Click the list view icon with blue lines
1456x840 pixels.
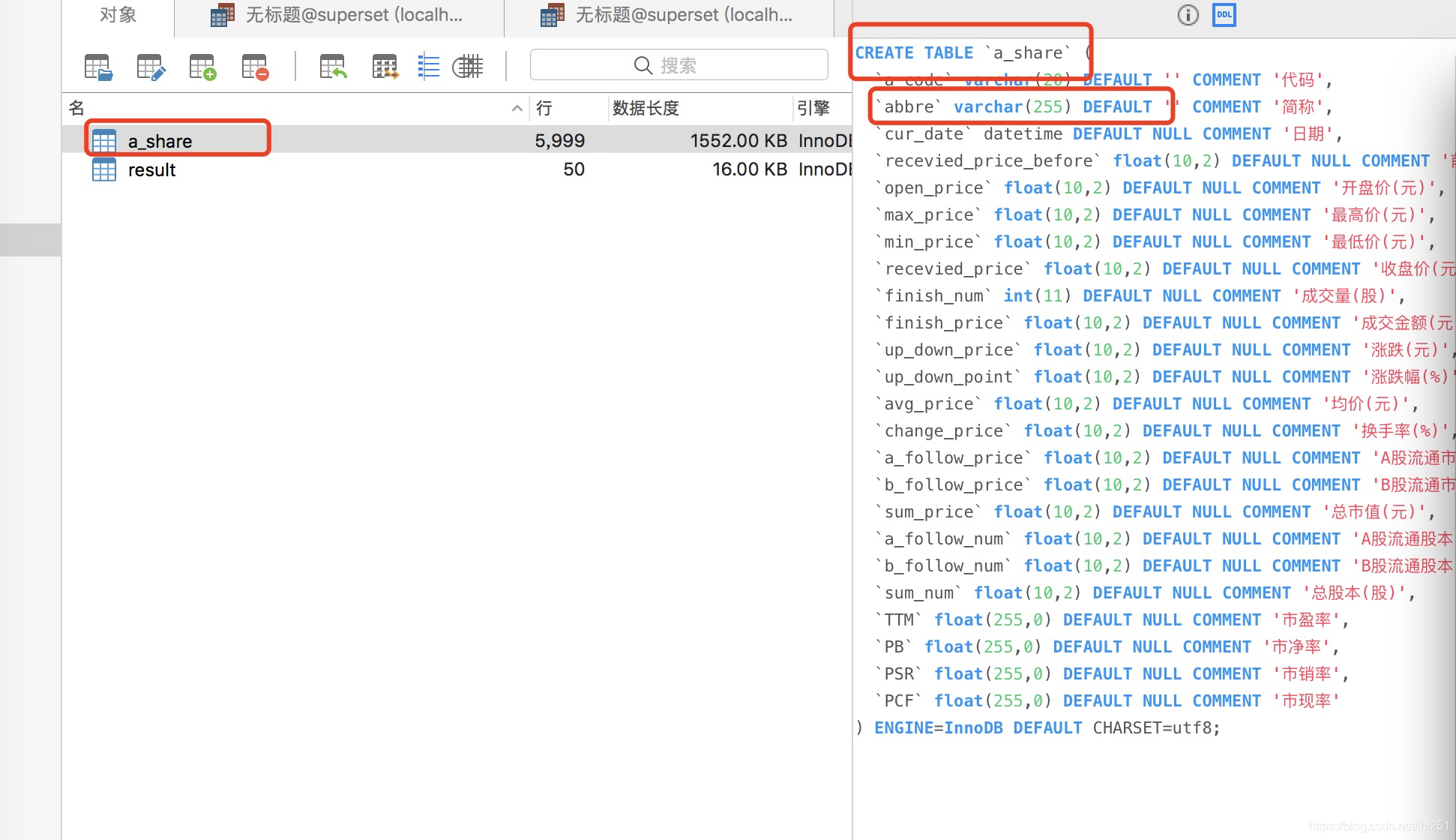coord(428,66)
